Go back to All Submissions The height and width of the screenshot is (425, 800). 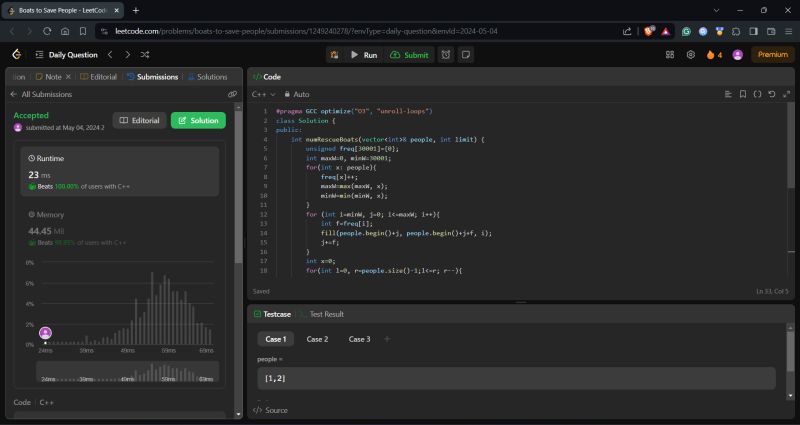point(41,94)
